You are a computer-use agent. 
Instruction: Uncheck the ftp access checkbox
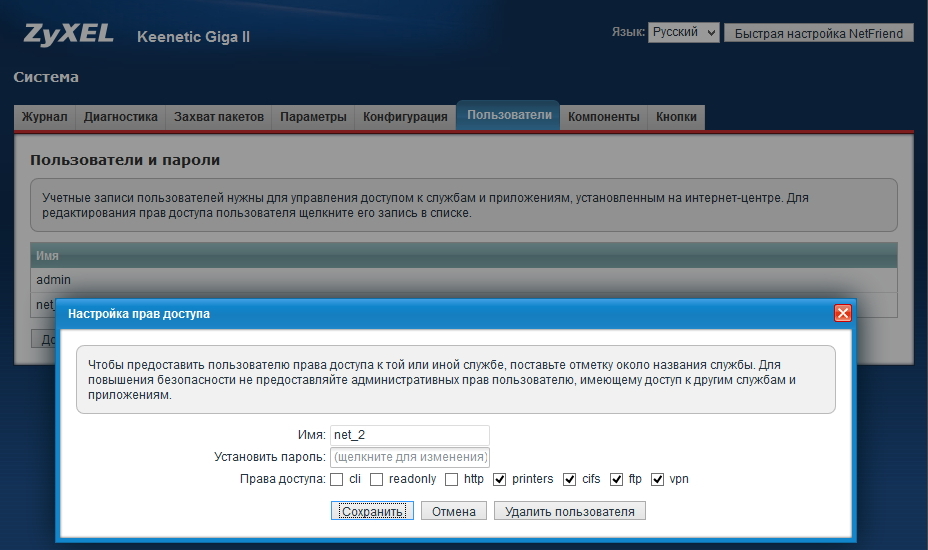click(617, 480)
